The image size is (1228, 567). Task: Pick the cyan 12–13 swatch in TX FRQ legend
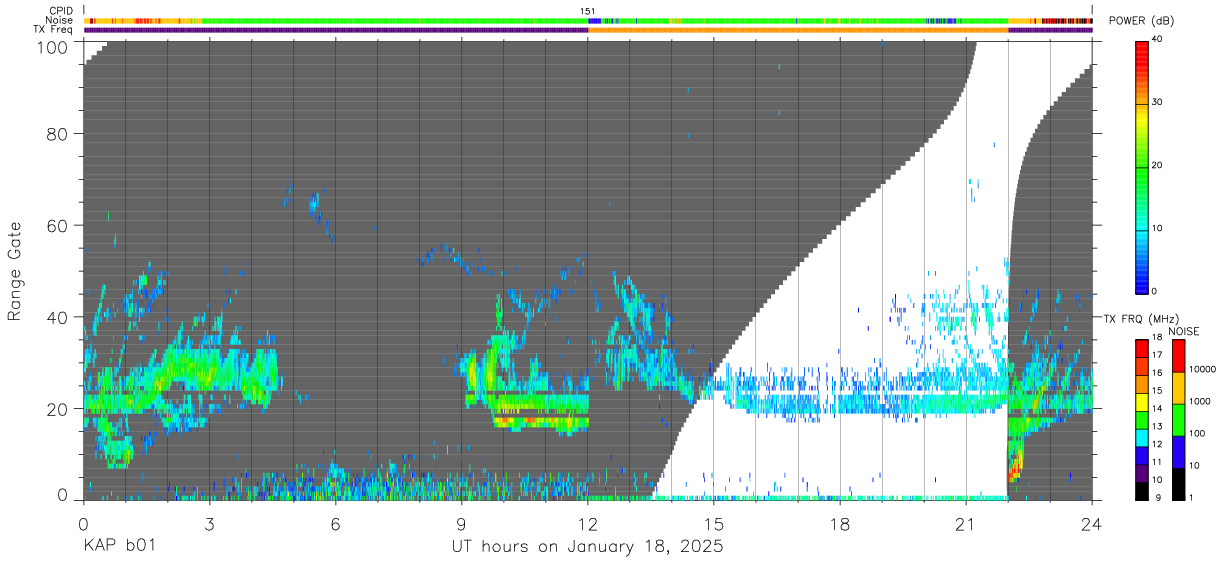[1142, 438]
